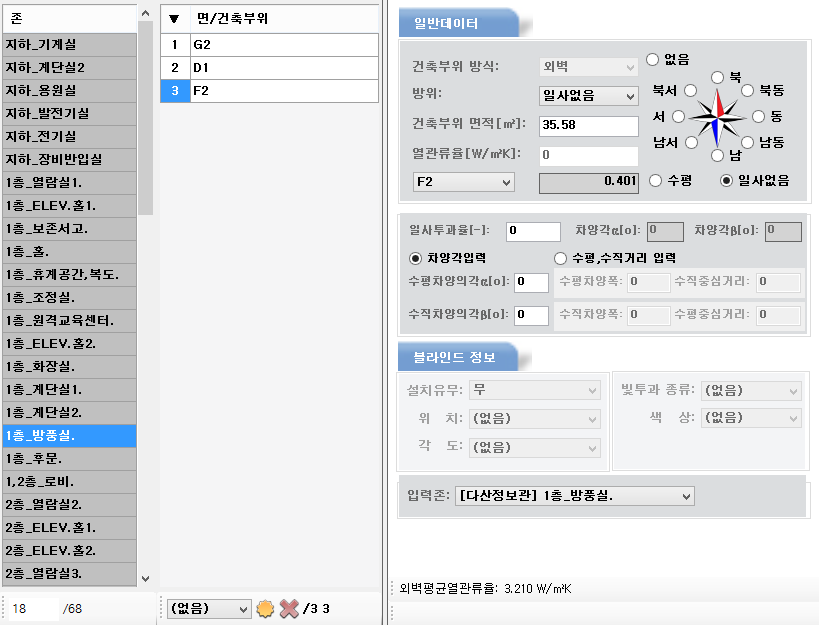Select the G2 surface row
This screenshot has height=625, width=819.
point(270,45)
